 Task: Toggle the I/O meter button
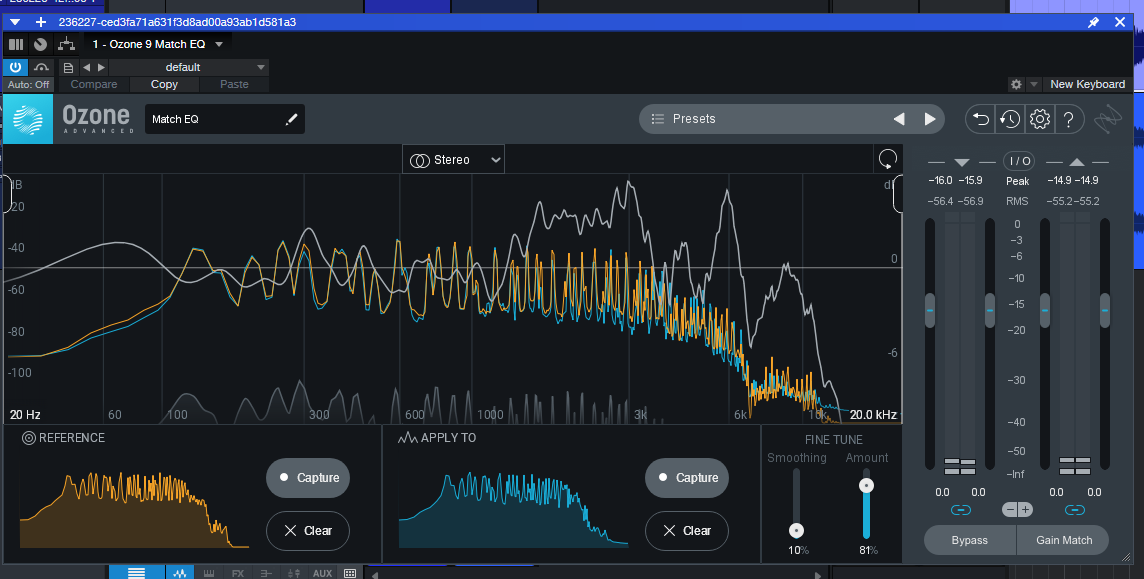click(1019, 161)
